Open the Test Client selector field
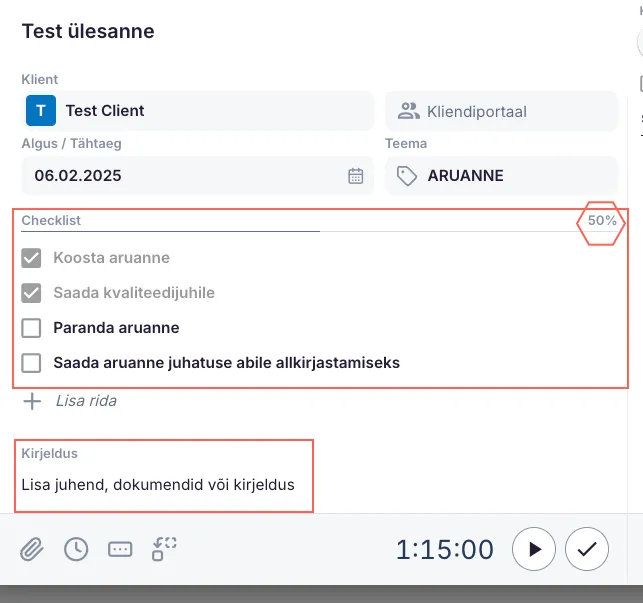 tap(200, 111)
